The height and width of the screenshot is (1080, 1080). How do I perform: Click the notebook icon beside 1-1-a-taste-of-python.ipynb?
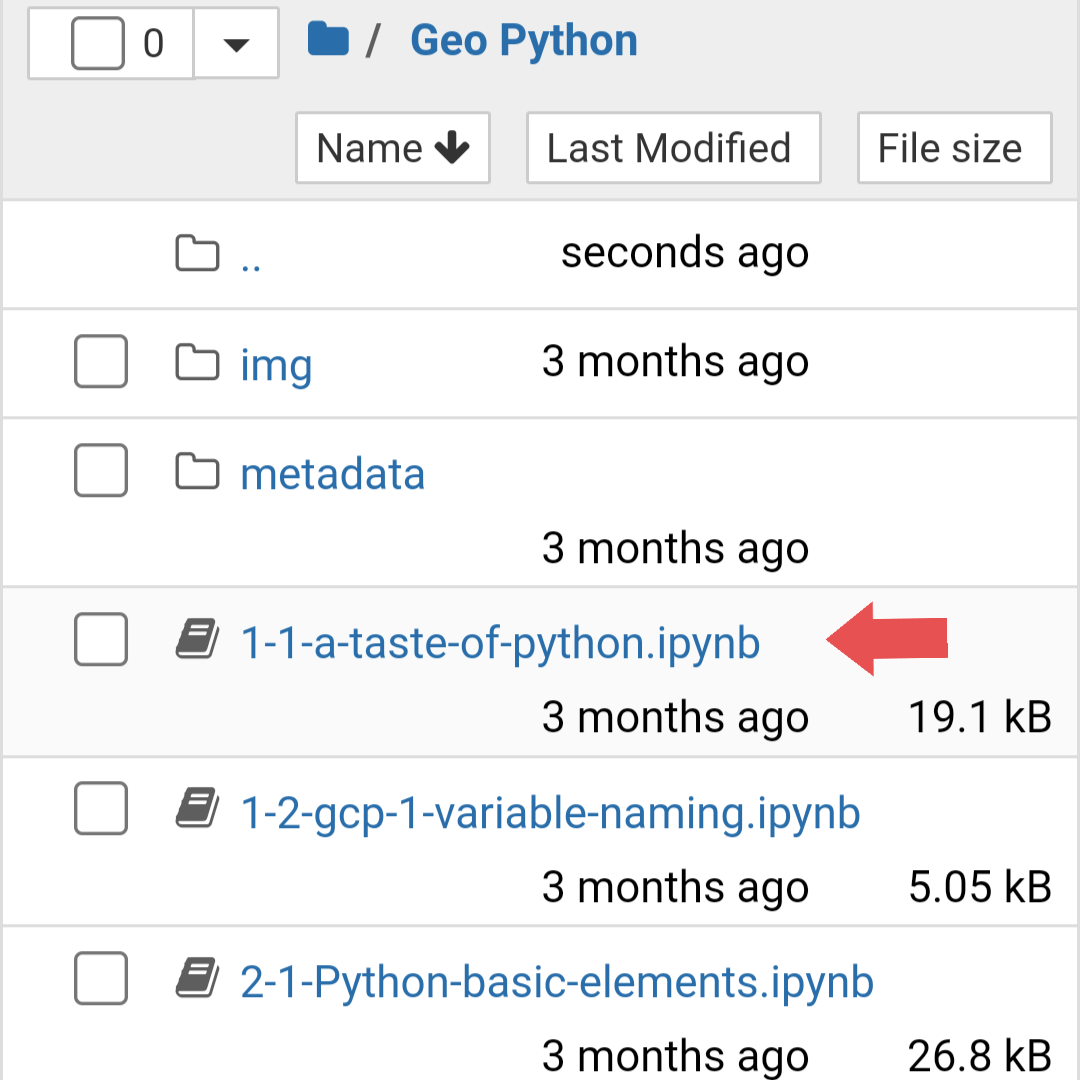pyautogui.click(x=197, y=638)
